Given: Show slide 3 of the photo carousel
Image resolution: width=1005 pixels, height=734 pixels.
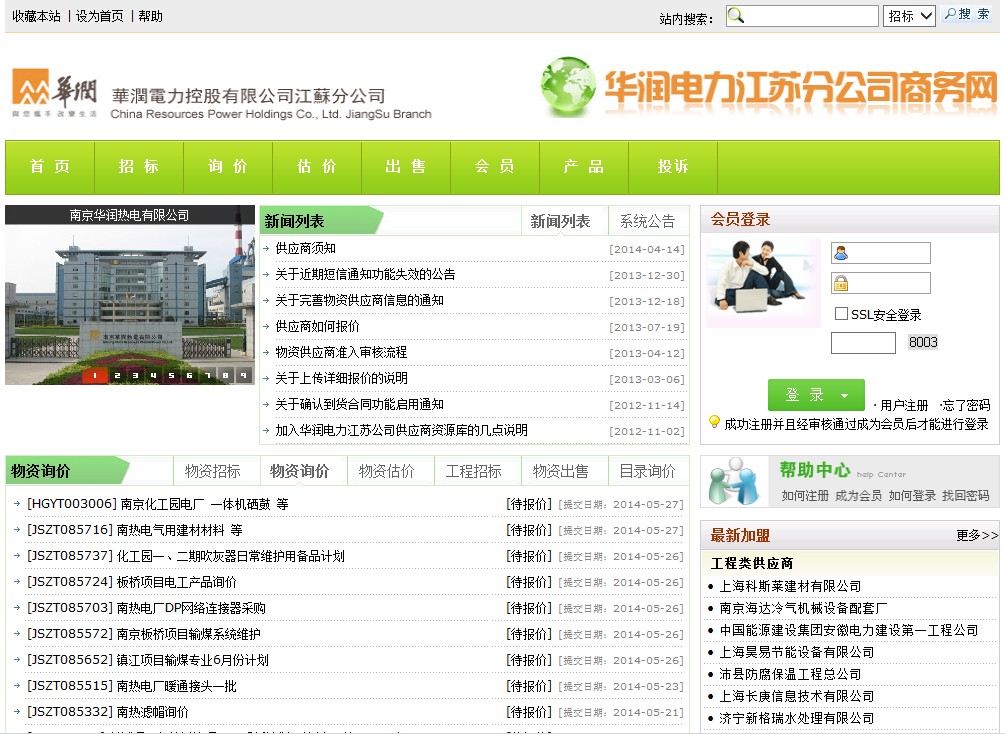Looking at the screenshot, I should (x=135, y=376).
